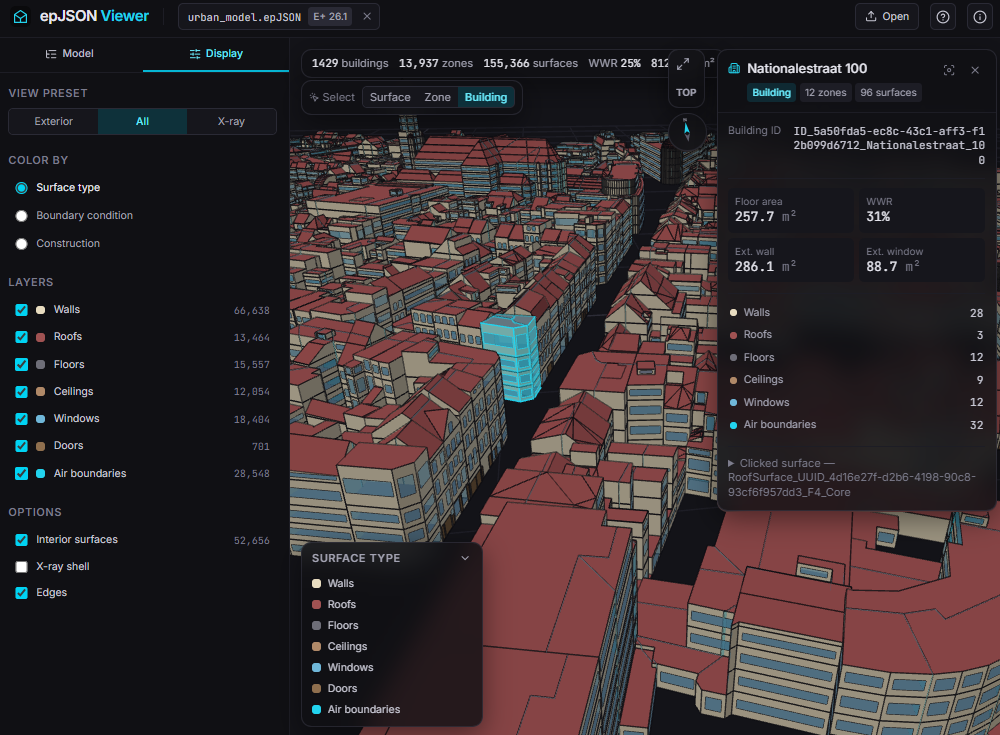Screen dimensions: 1000x735
Task: Click the 13,937 zones statistic
Action: click(436, 63)
